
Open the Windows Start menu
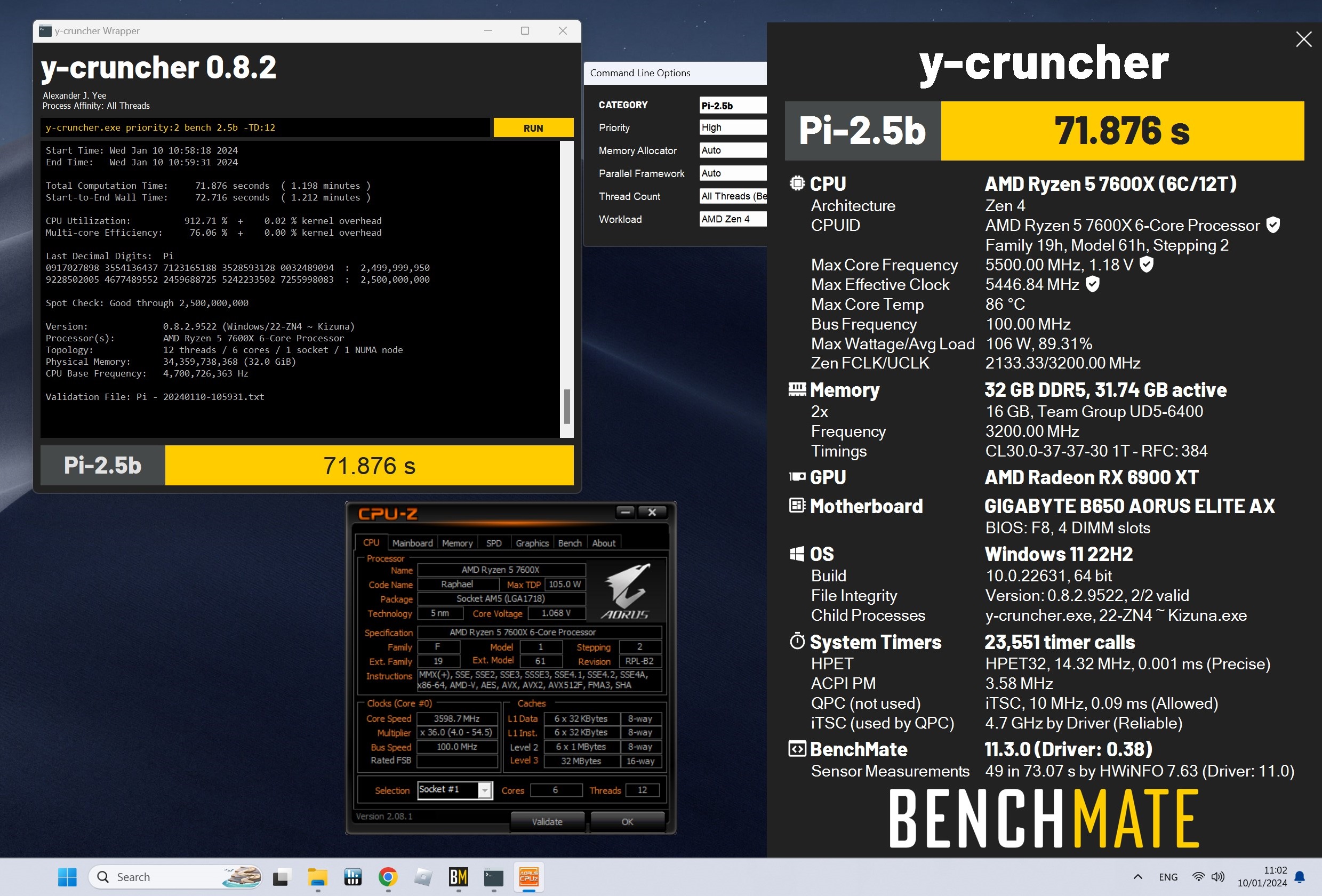pyautogui.click(x=67, y=877)
